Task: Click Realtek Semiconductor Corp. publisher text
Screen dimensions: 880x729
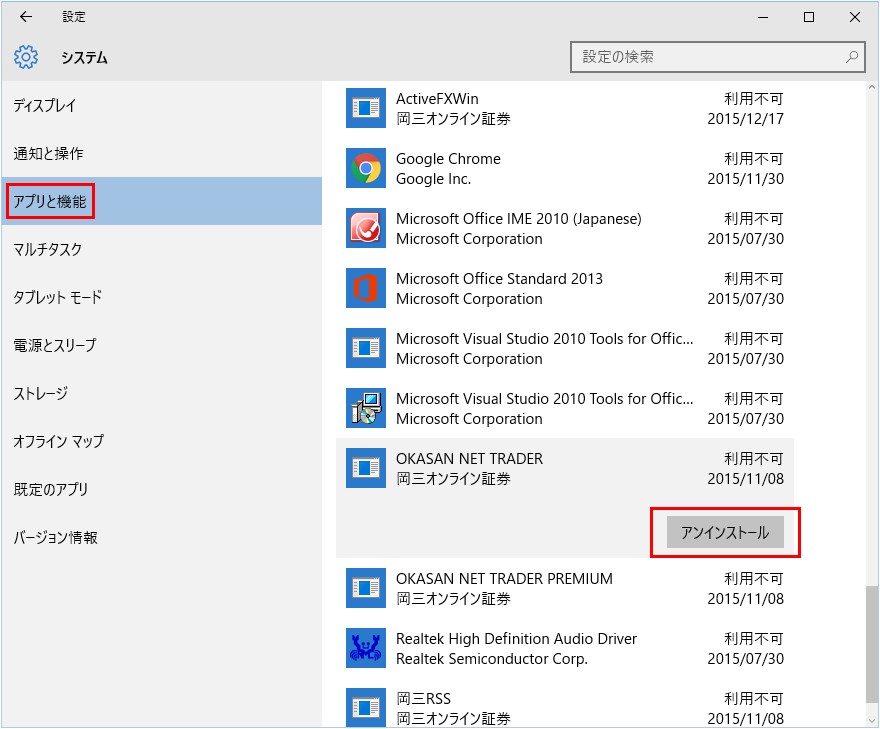Action: click(x=492, y=659)
